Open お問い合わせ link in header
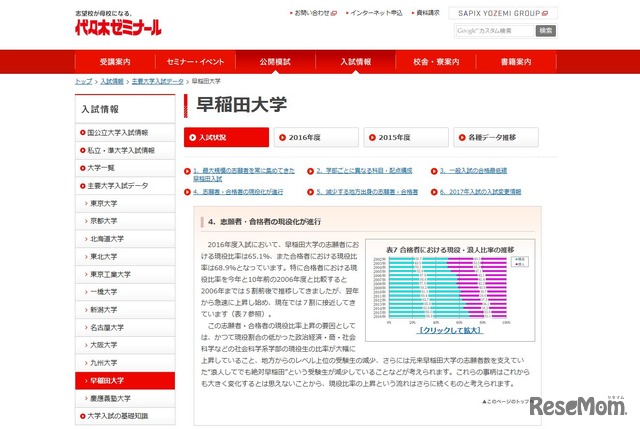This screenshot has width=640, height=429. (313, 13)
